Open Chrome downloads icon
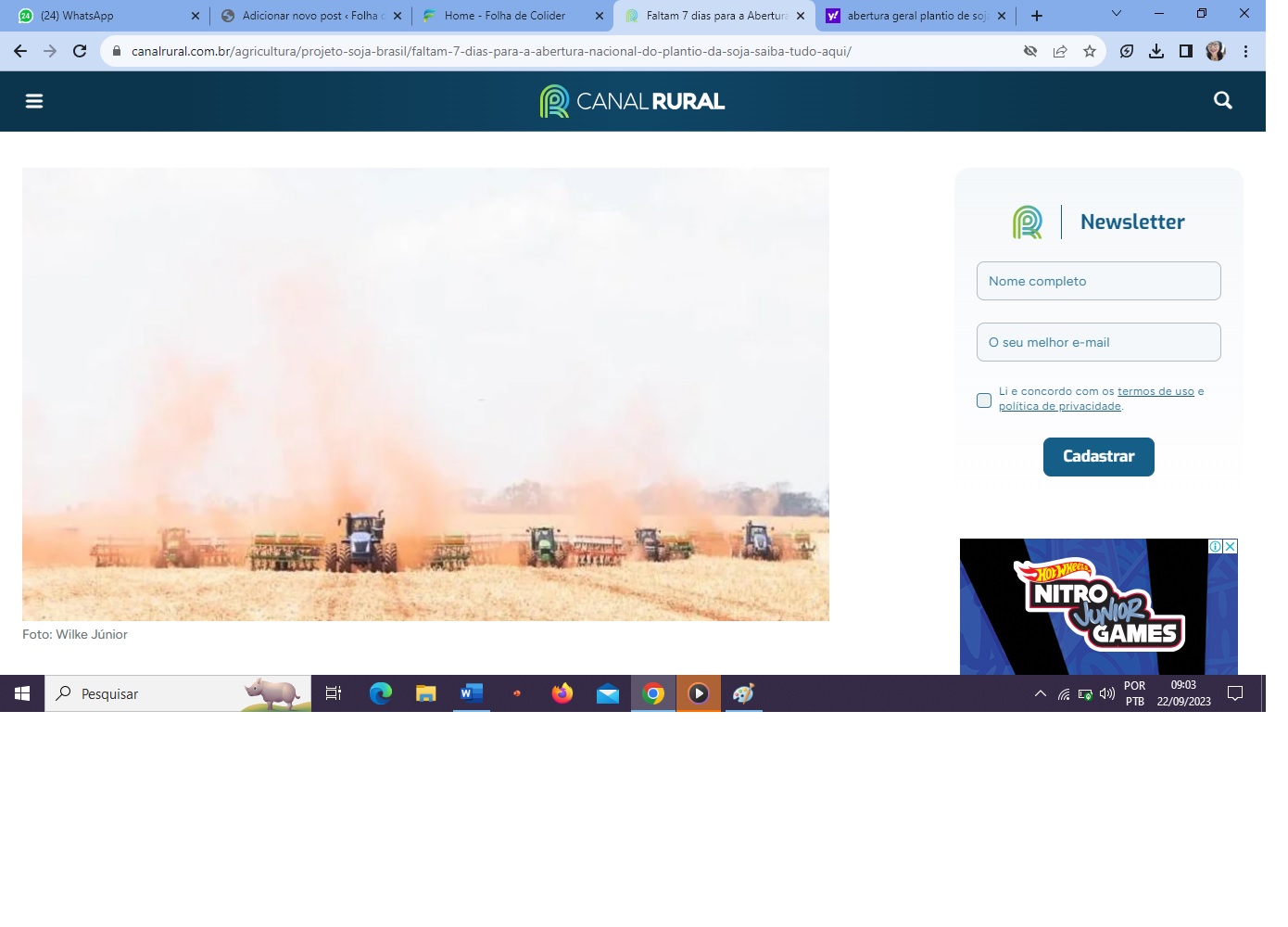1288x927 pixels. tap(1156, 52)
